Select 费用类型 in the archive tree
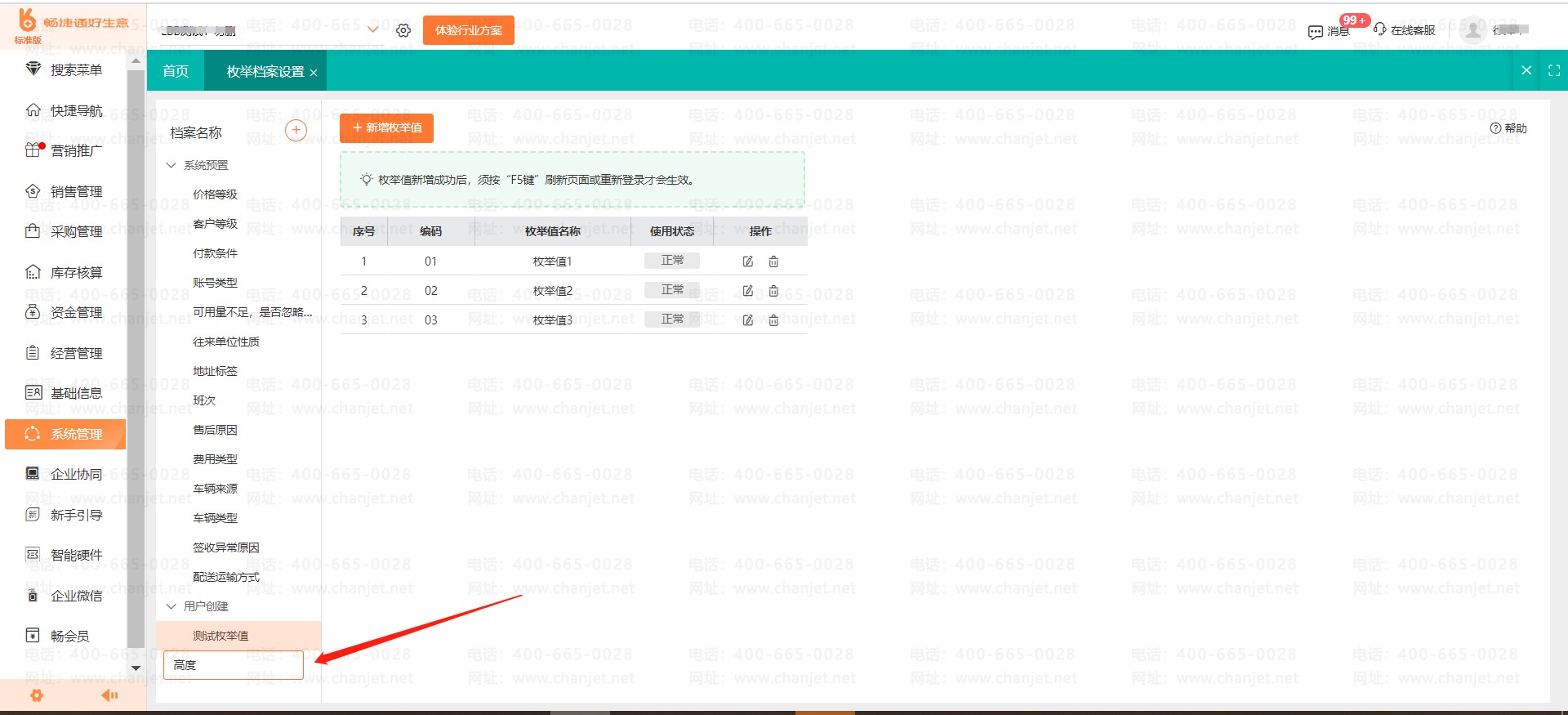1568x715 pixels. [216, 459]
